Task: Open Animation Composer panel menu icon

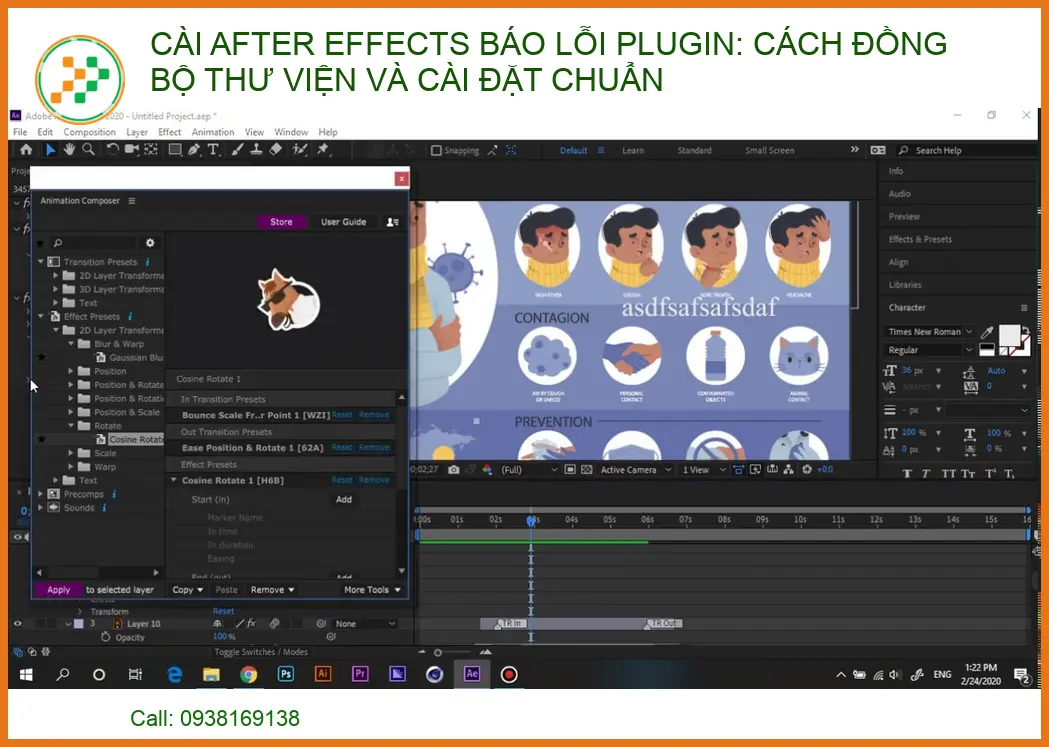Action: (x=132, y=201)
